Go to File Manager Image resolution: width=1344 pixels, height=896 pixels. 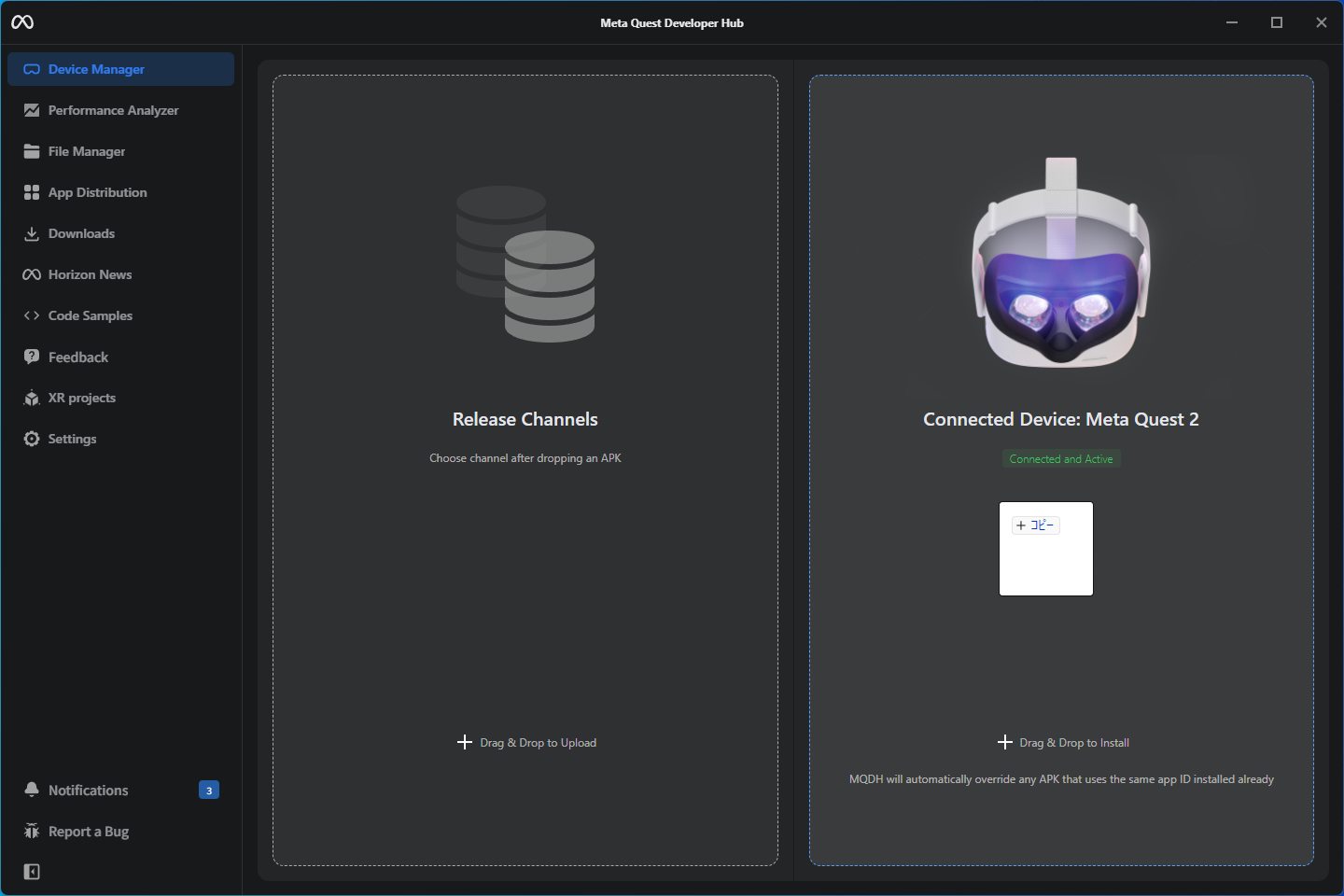point(120,151)
